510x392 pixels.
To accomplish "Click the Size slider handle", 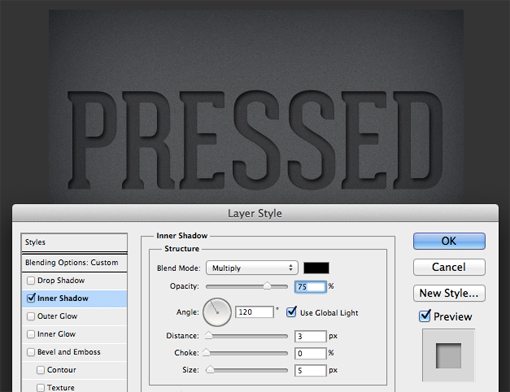I will (210, 370).
